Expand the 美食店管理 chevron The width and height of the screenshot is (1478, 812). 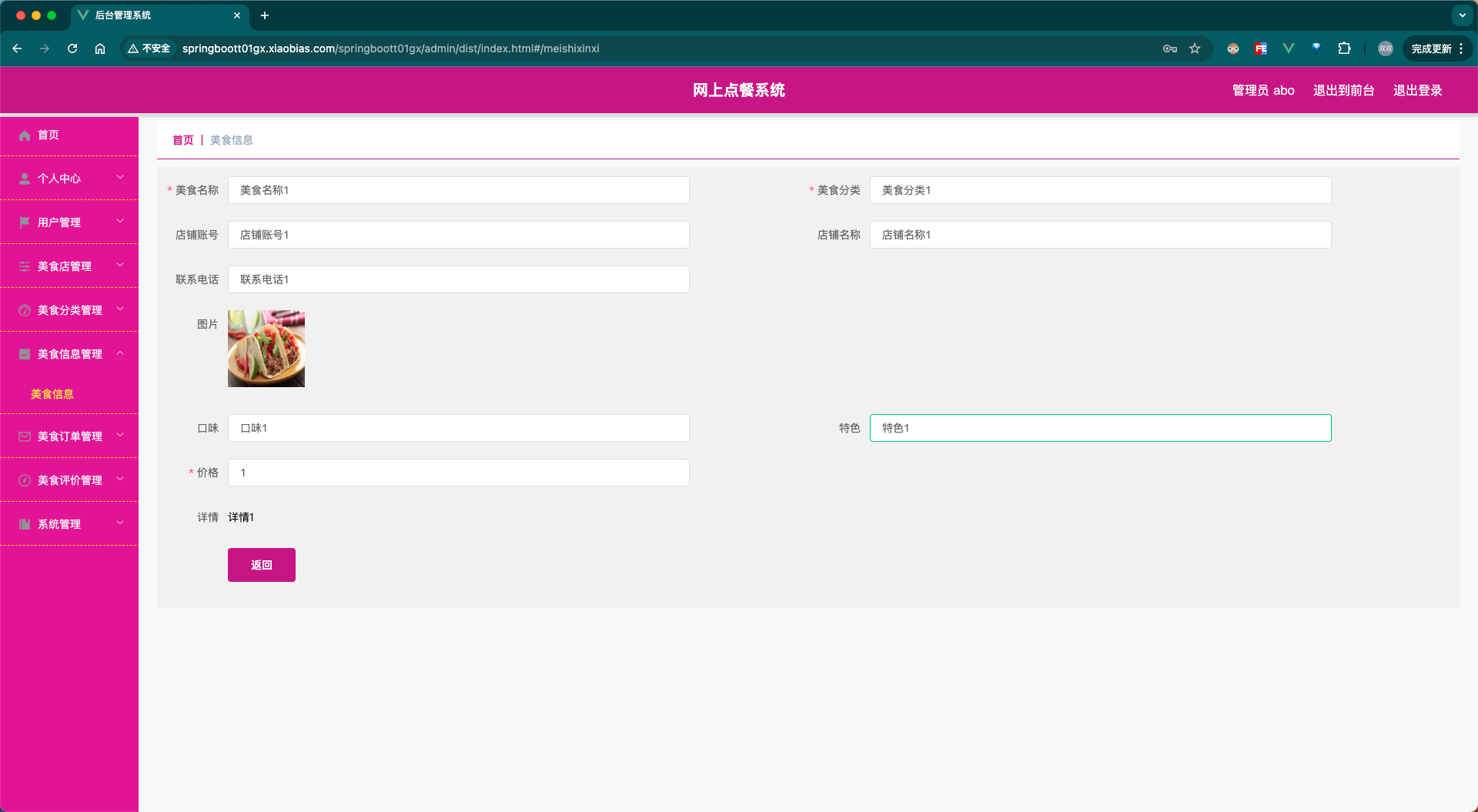pos(120,266)
